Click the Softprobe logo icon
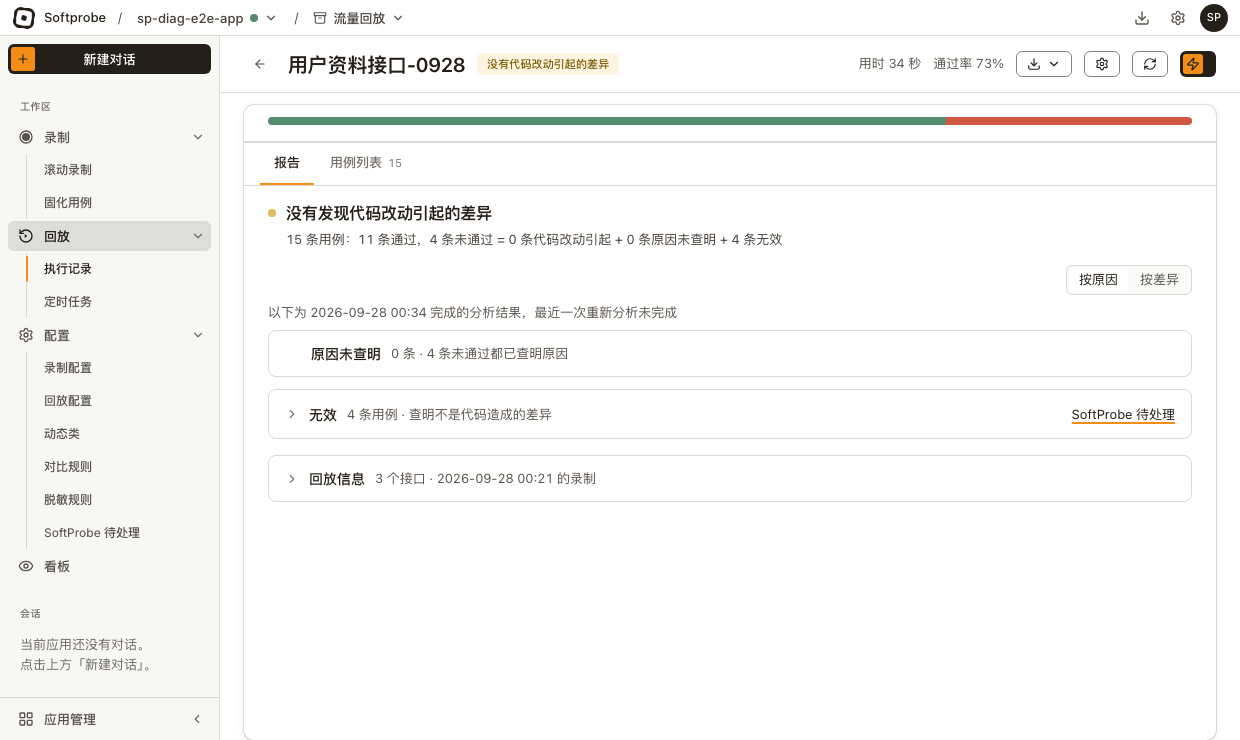Viewport: 1240px width, 740px height. pyautogui.click(x=24, y=18)
